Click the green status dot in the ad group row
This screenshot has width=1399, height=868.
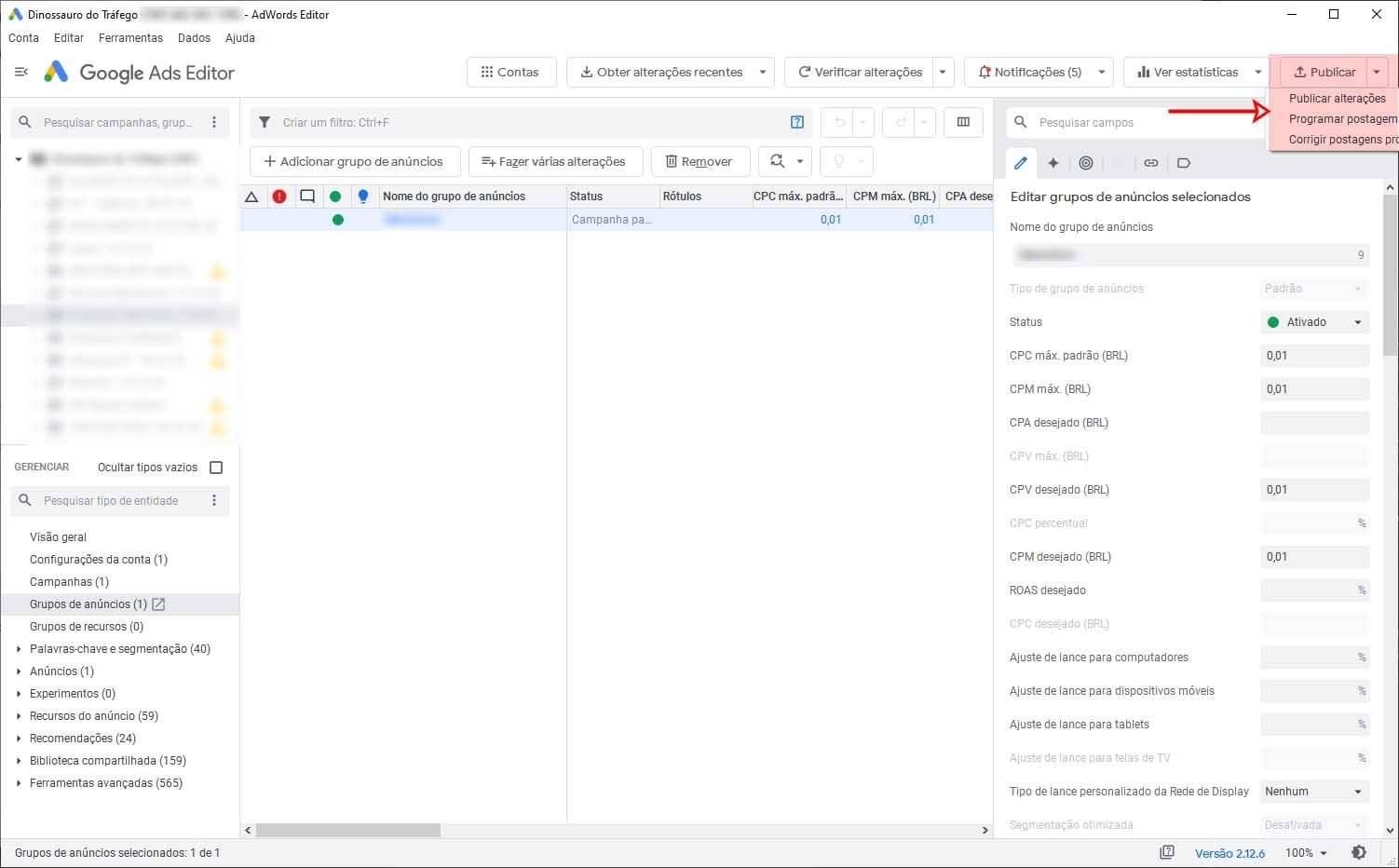337,220
